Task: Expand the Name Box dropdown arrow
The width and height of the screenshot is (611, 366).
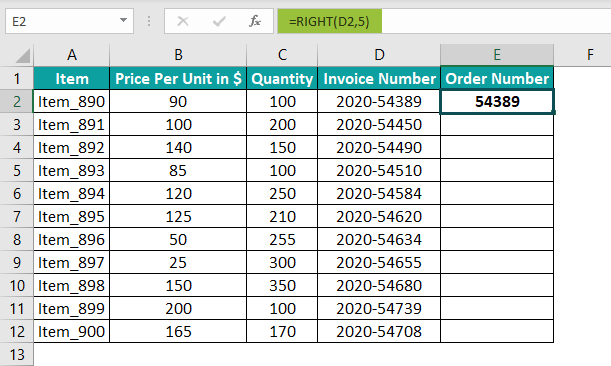Action: tap(123, 21)
